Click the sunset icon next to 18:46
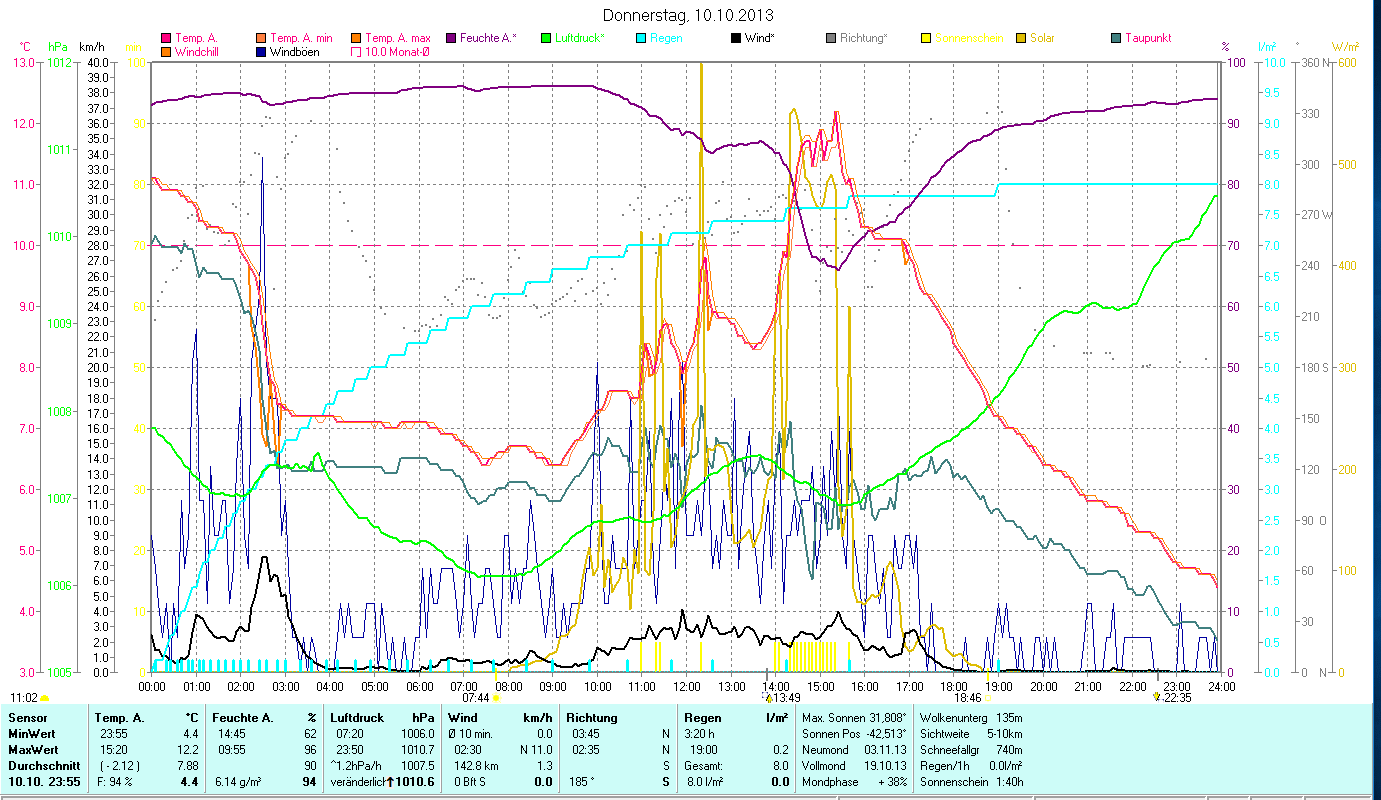Viewport: 1381px width, 800px height. coord(989,698)
